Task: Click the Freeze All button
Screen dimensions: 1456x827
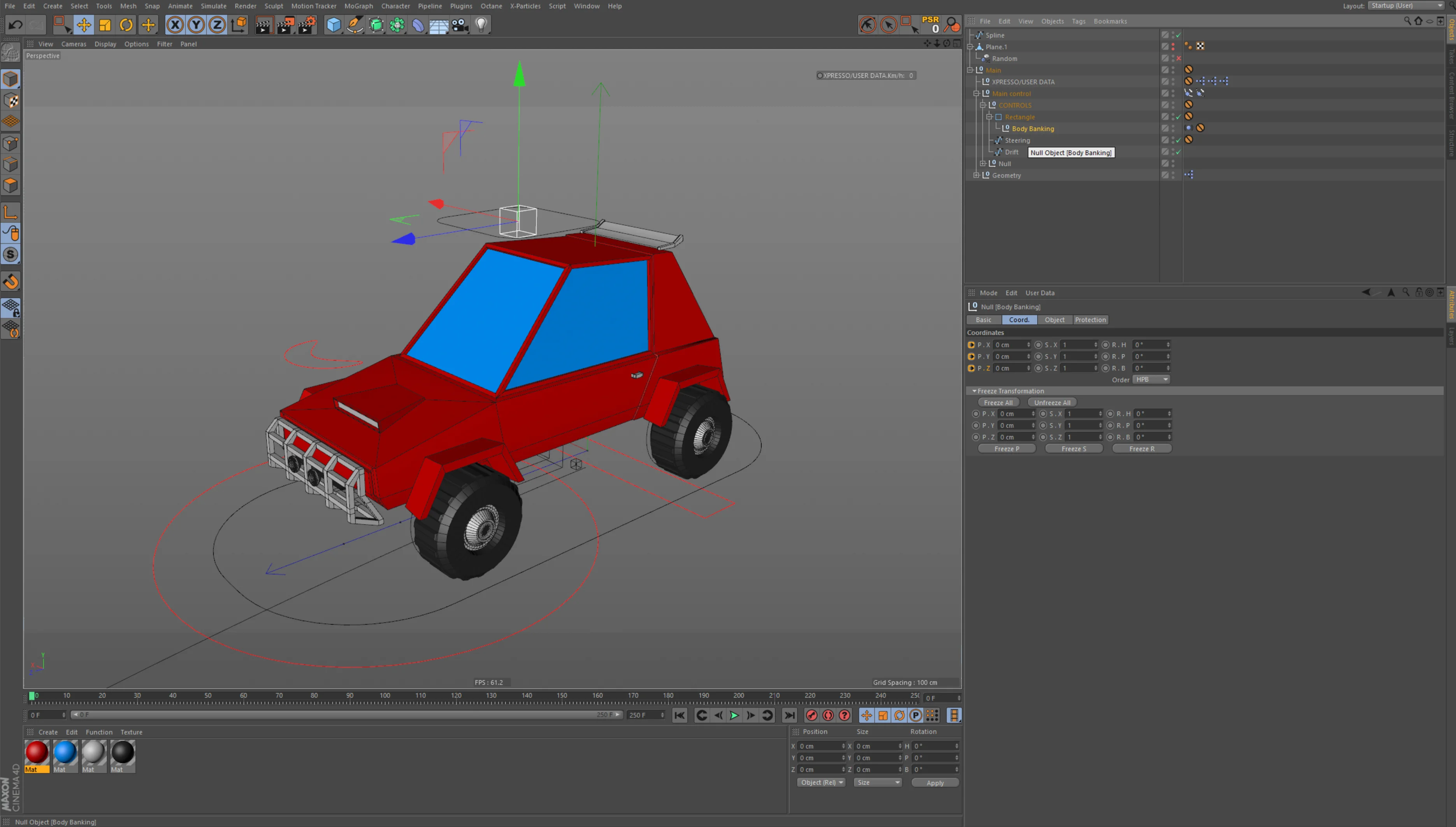Action: point(998,402)
